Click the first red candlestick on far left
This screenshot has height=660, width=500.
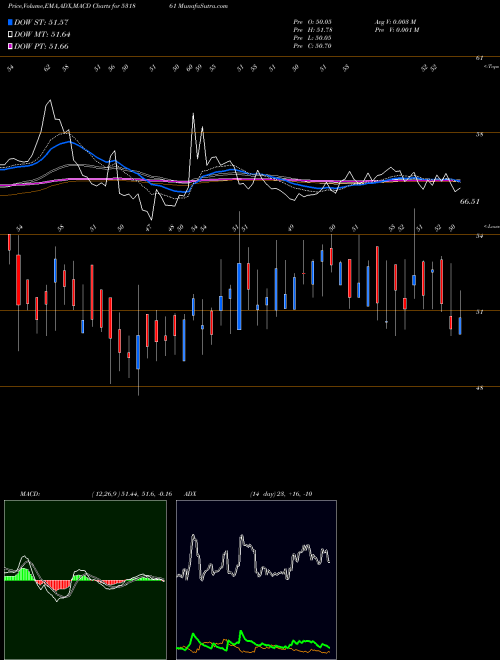click(x=9, y=243)
